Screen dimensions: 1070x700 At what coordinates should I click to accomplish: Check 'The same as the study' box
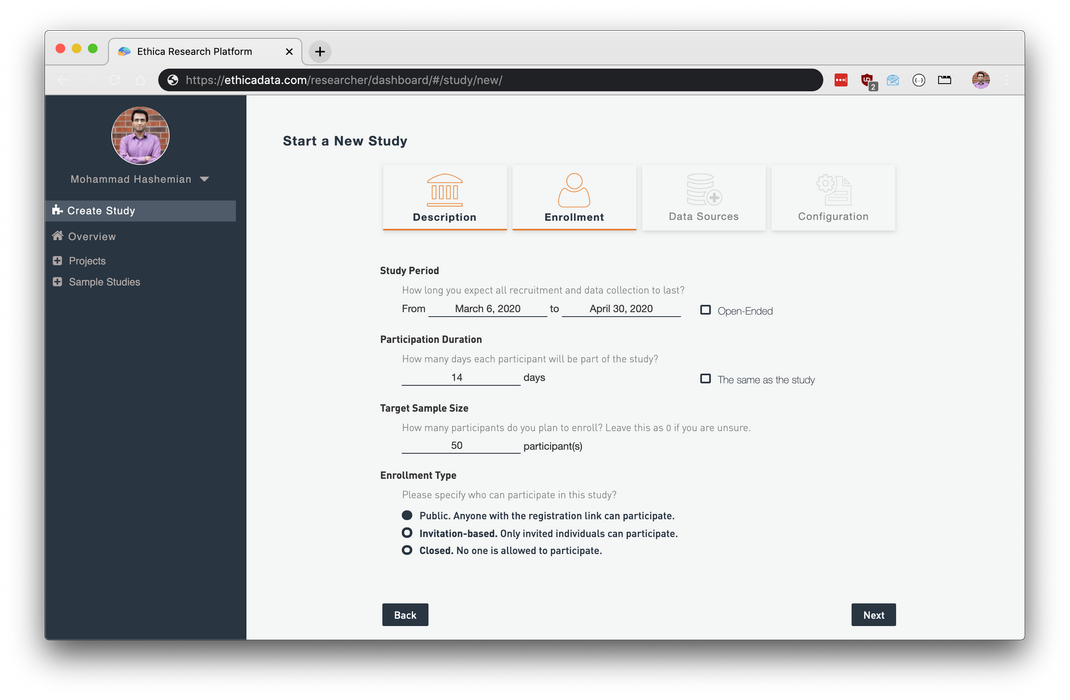[706, 379]
